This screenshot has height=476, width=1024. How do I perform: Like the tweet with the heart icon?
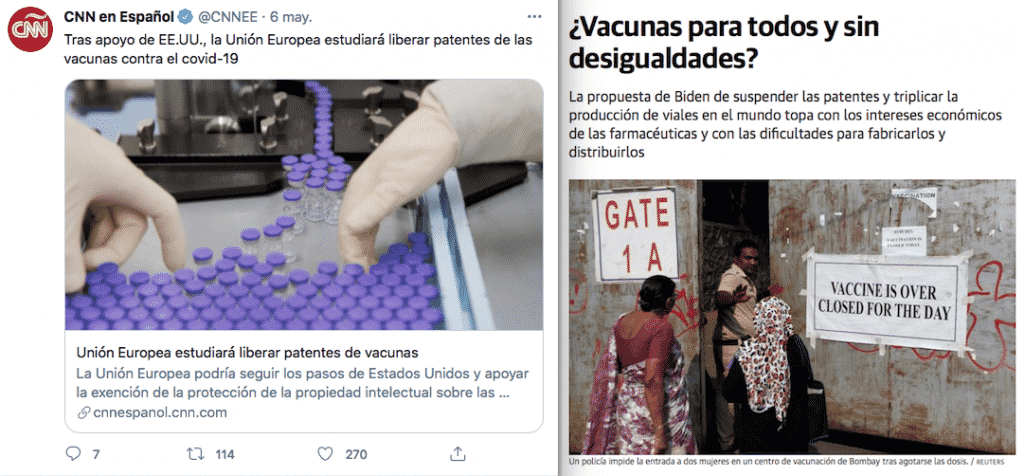(325, 453)
